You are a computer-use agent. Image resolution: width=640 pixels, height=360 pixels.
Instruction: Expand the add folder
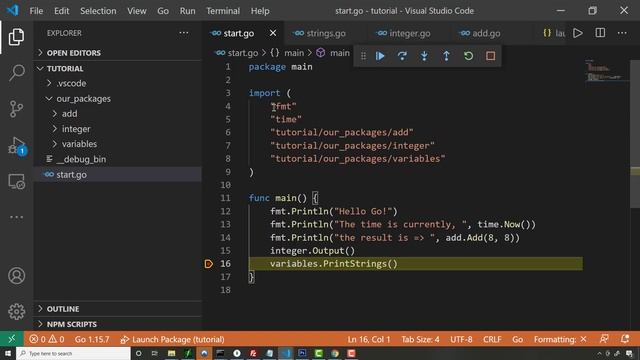pyautogui.click(x=118, y=114)
